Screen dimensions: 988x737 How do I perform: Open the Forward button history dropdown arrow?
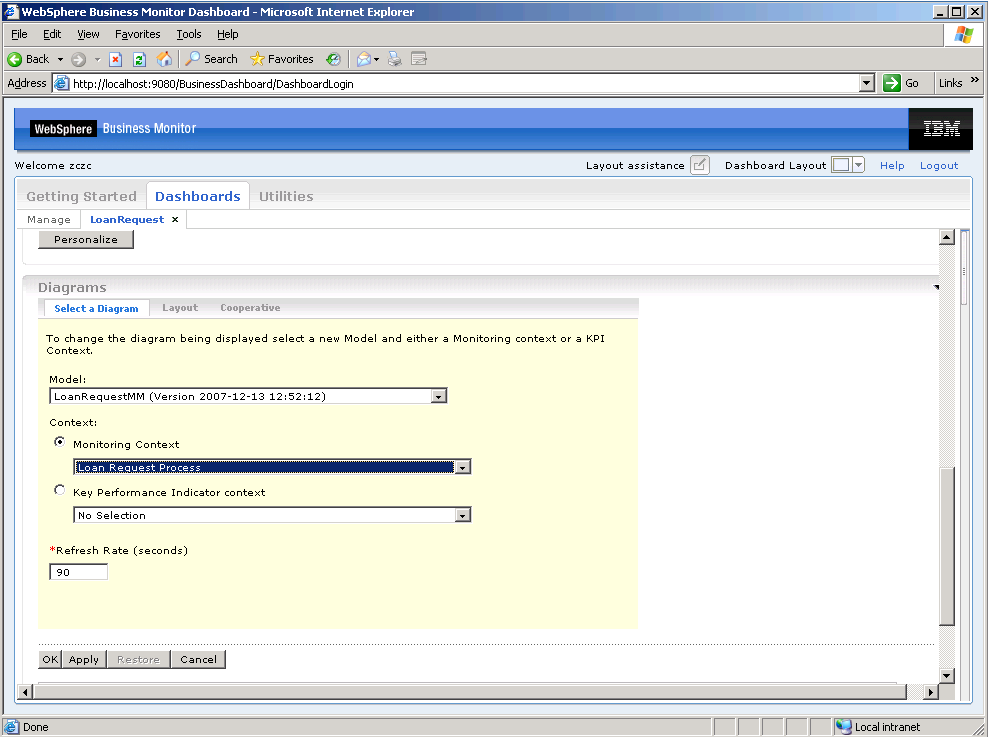tap(97, 59)
